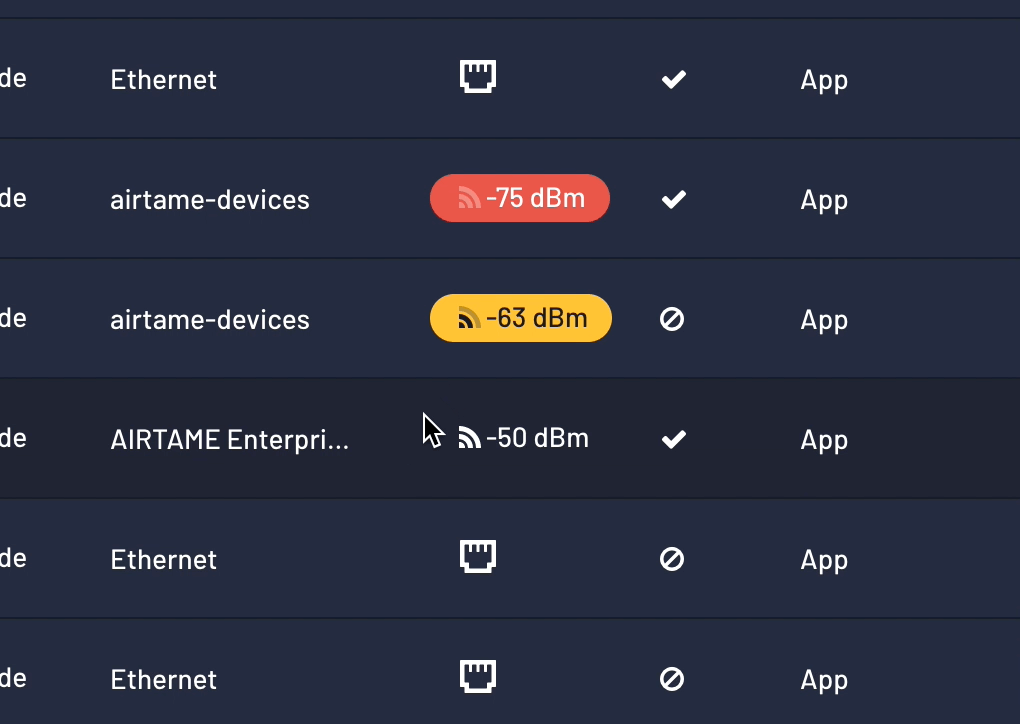1020x724 pixels.
Task: Click the -50 dBm Wi-Fi signal indicator
Action: (523, 438)
